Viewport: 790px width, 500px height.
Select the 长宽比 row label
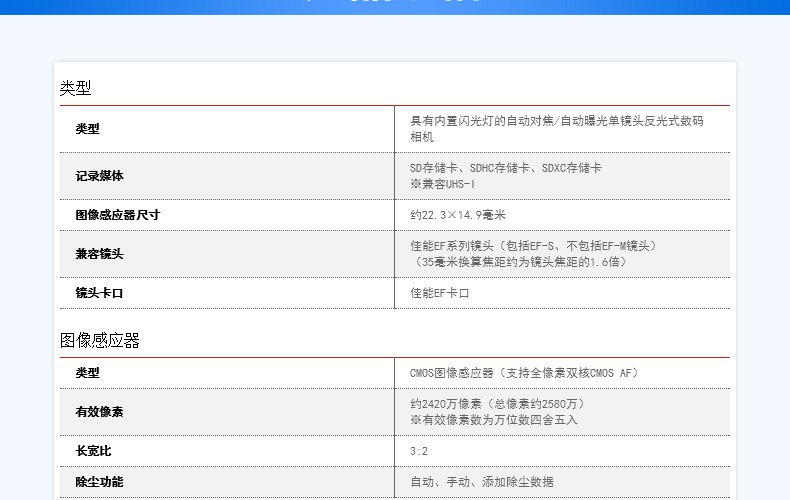(93, 451)
